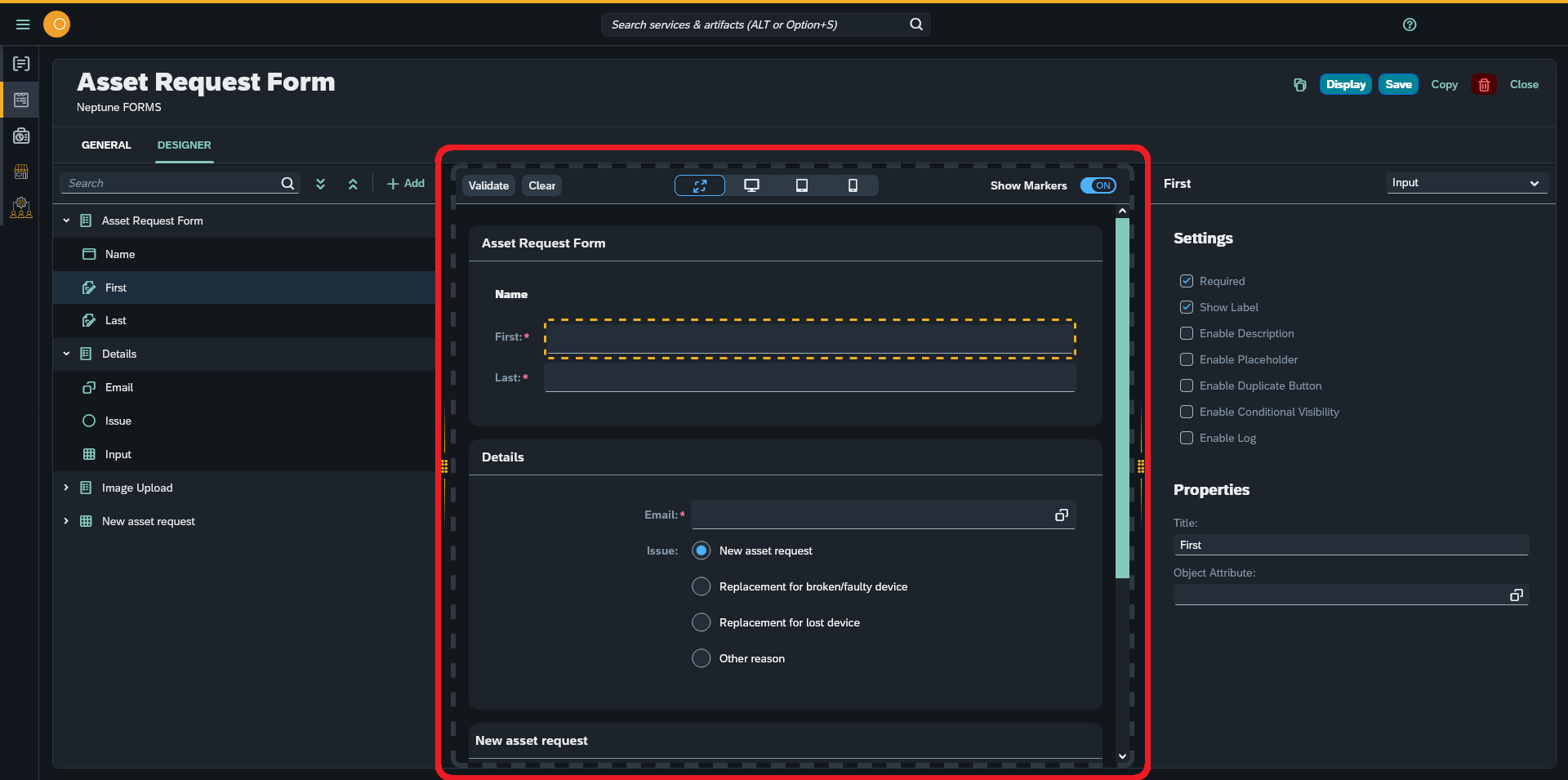The image size is (1568, 780).
Task: Save the Asset Request Form
Action: point(1397,84)
